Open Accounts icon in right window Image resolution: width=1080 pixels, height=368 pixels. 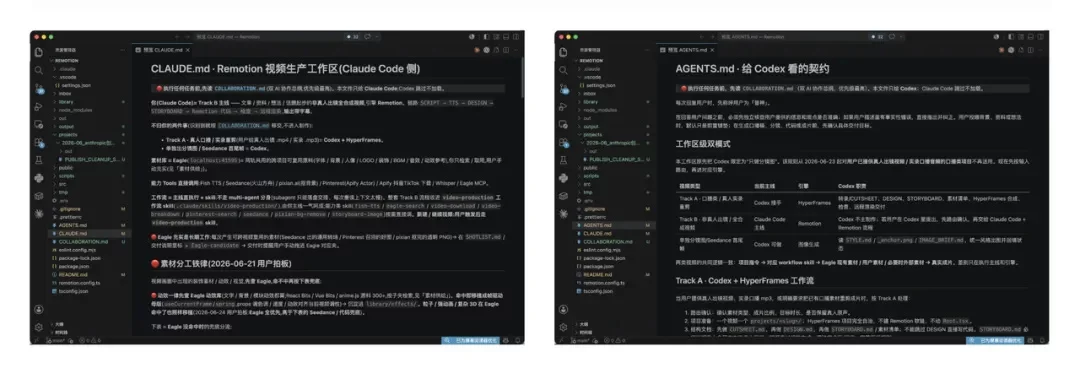[x=563, y=309]
